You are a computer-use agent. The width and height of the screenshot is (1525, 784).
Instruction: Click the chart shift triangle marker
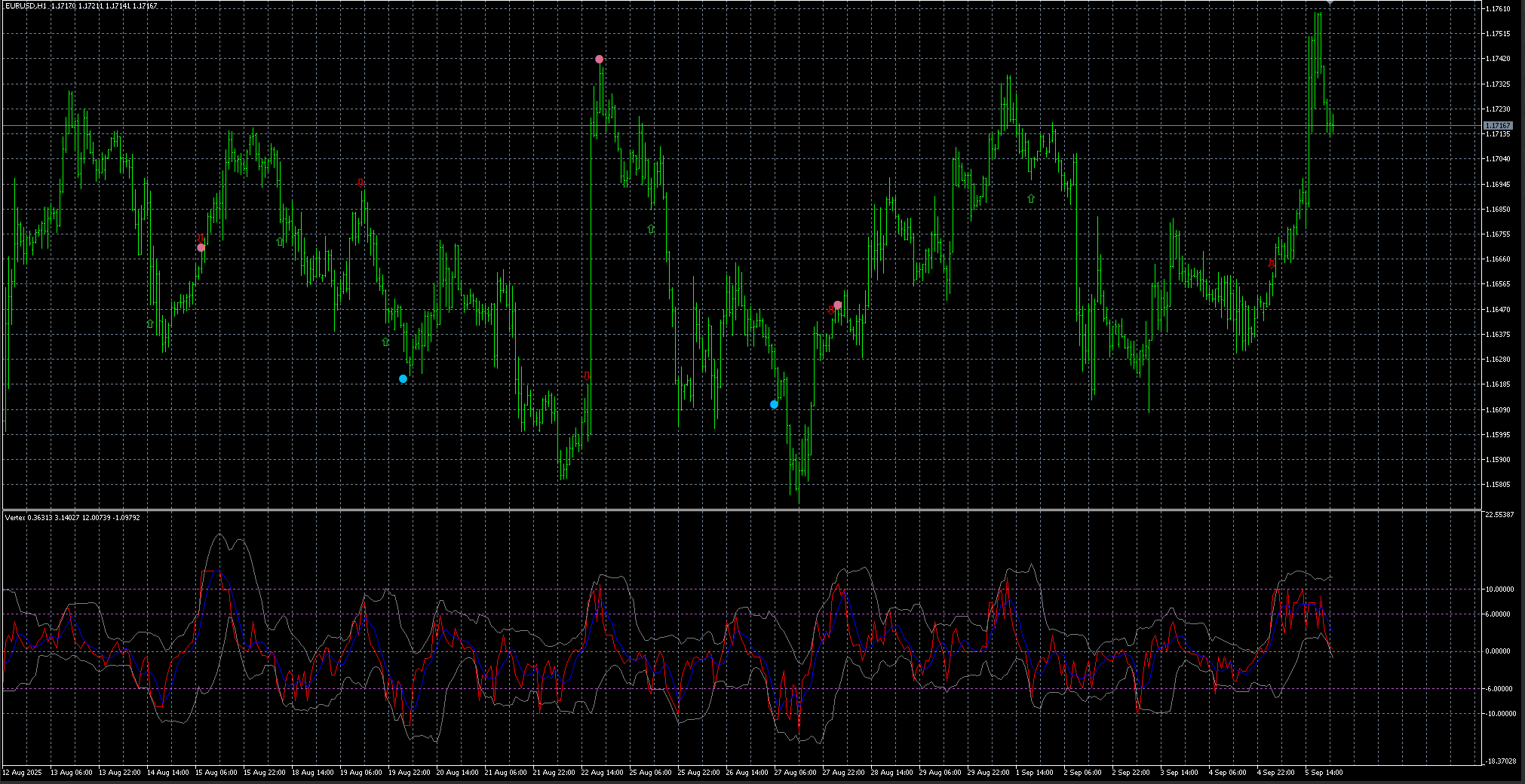[x=1330, y=3]
